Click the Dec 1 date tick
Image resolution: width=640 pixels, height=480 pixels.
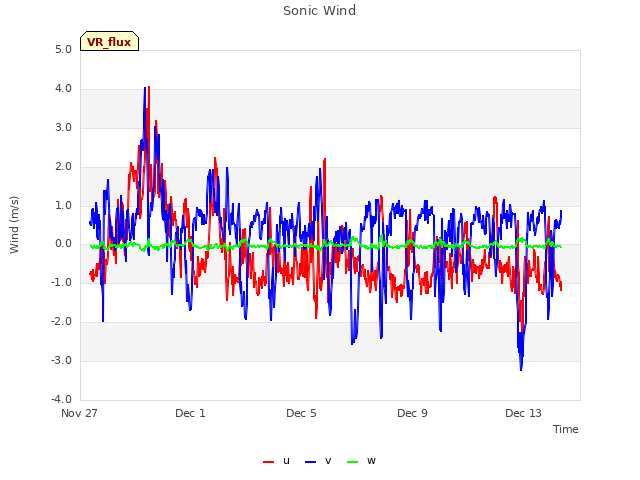(190, 413)
